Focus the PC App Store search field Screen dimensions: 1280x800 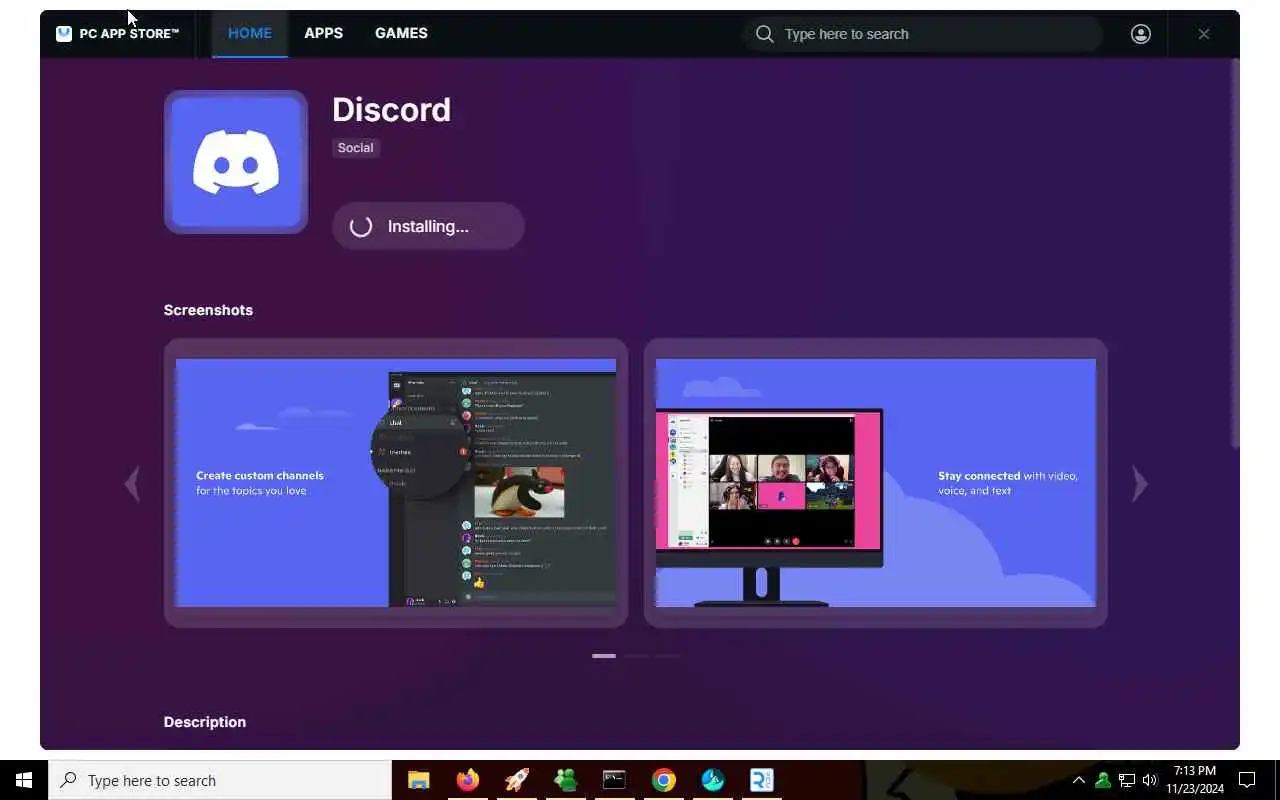(x=922, y=34)
